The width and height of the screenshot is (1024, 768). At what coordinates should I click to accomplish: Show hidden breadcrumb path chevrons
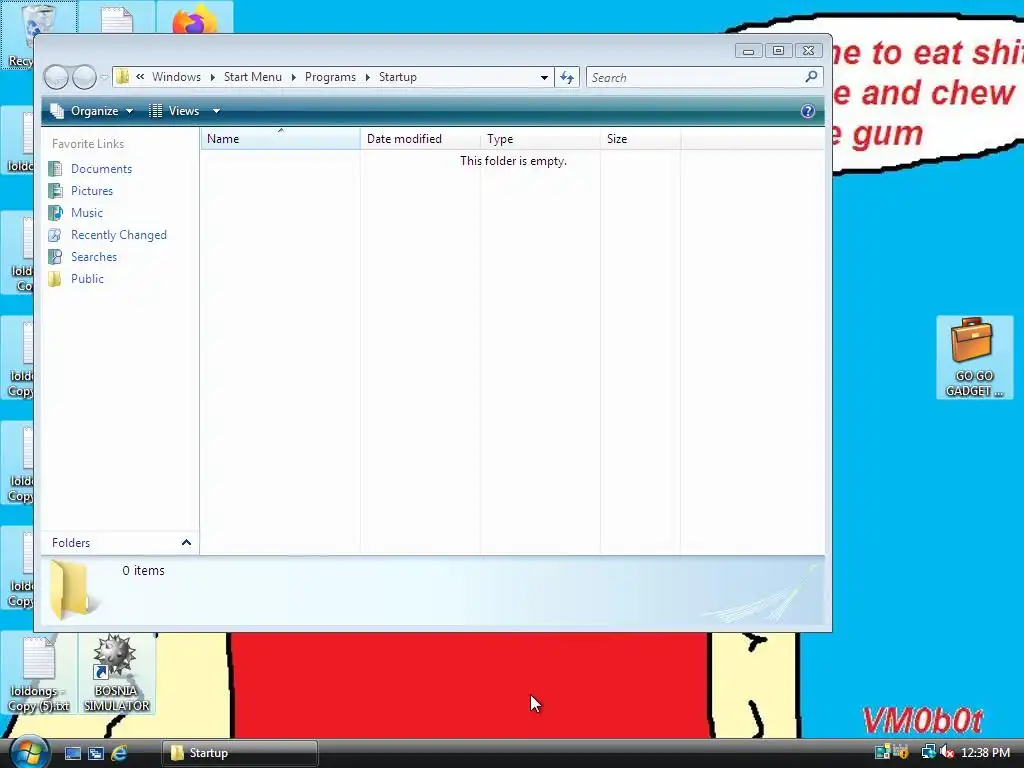[140, 77]
